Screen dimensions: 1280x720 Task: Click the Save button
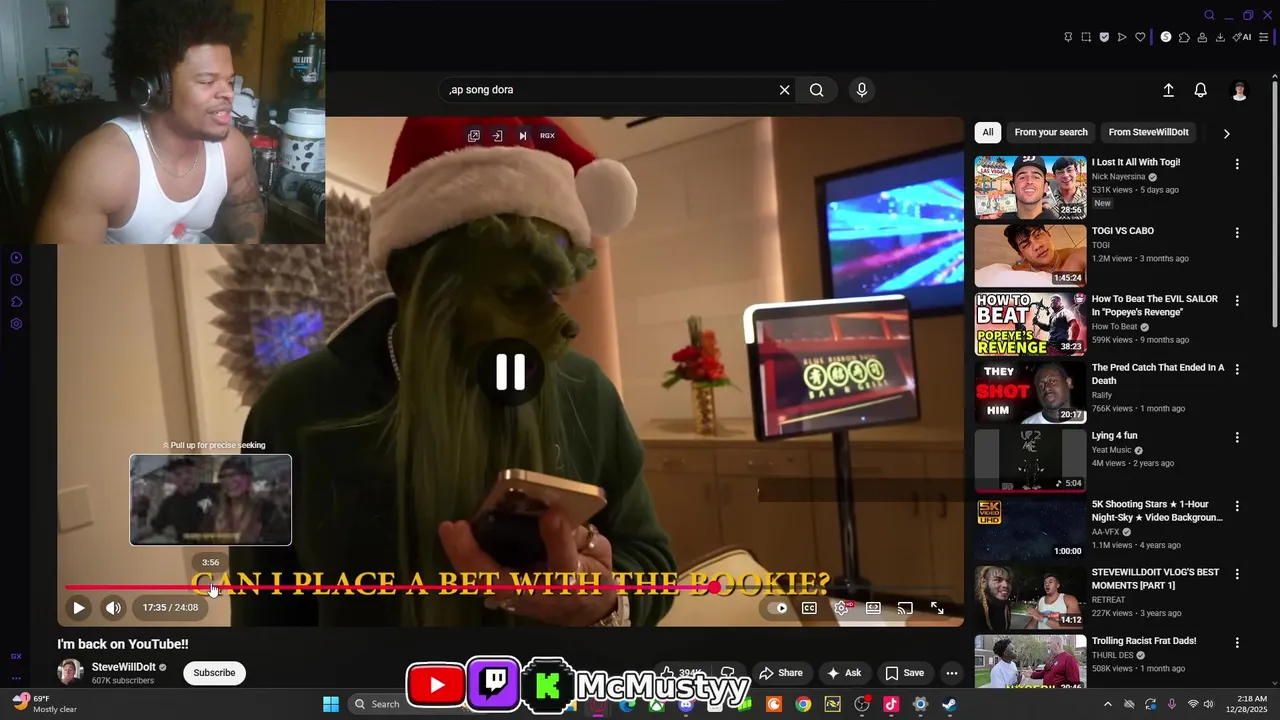(x=905, y=673)
